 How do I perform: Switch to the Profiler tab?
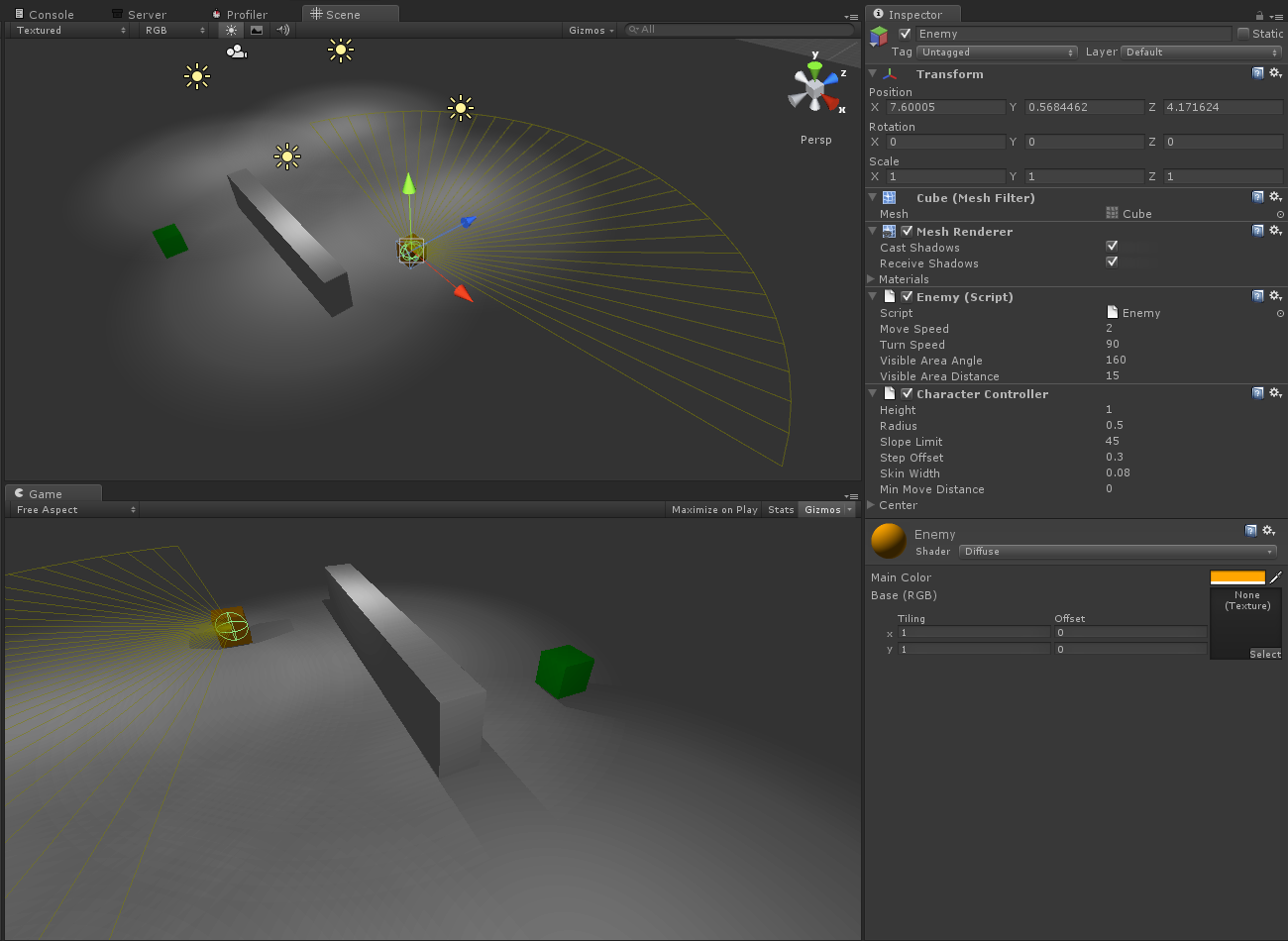pos(246,15)
